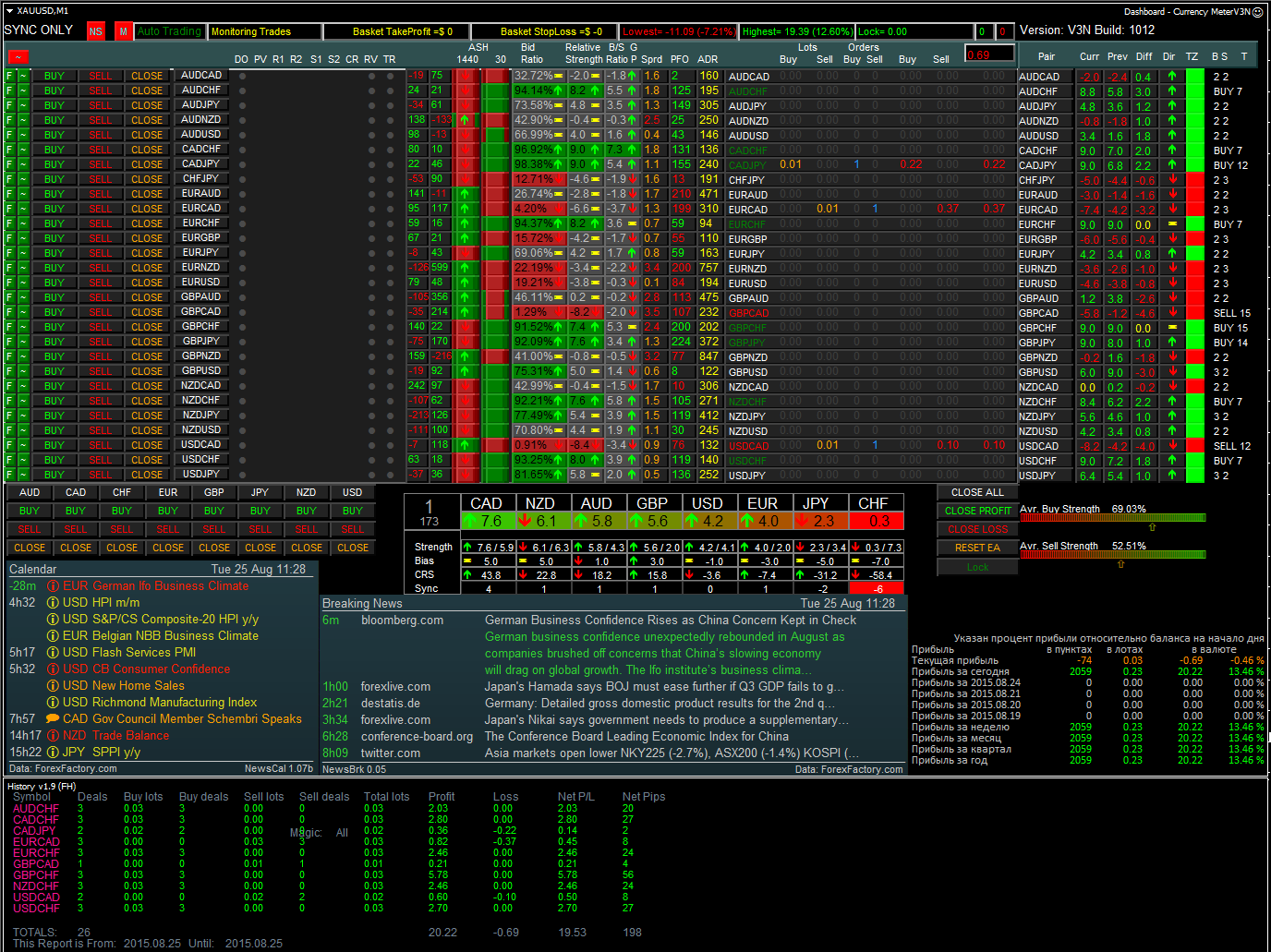
Task: Click the CAD 7.6 strength color cell
Action: point(487,522)
